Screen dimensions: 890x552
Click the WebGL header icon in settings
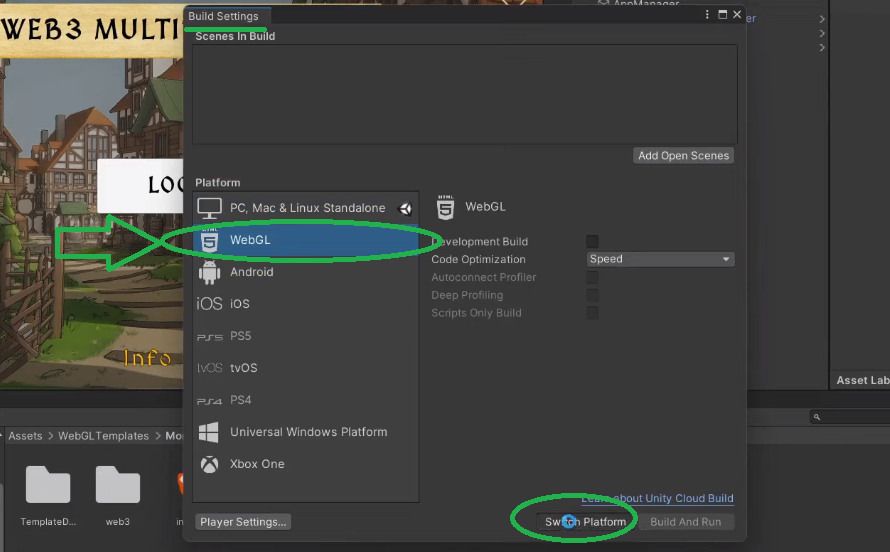(446, 207)
